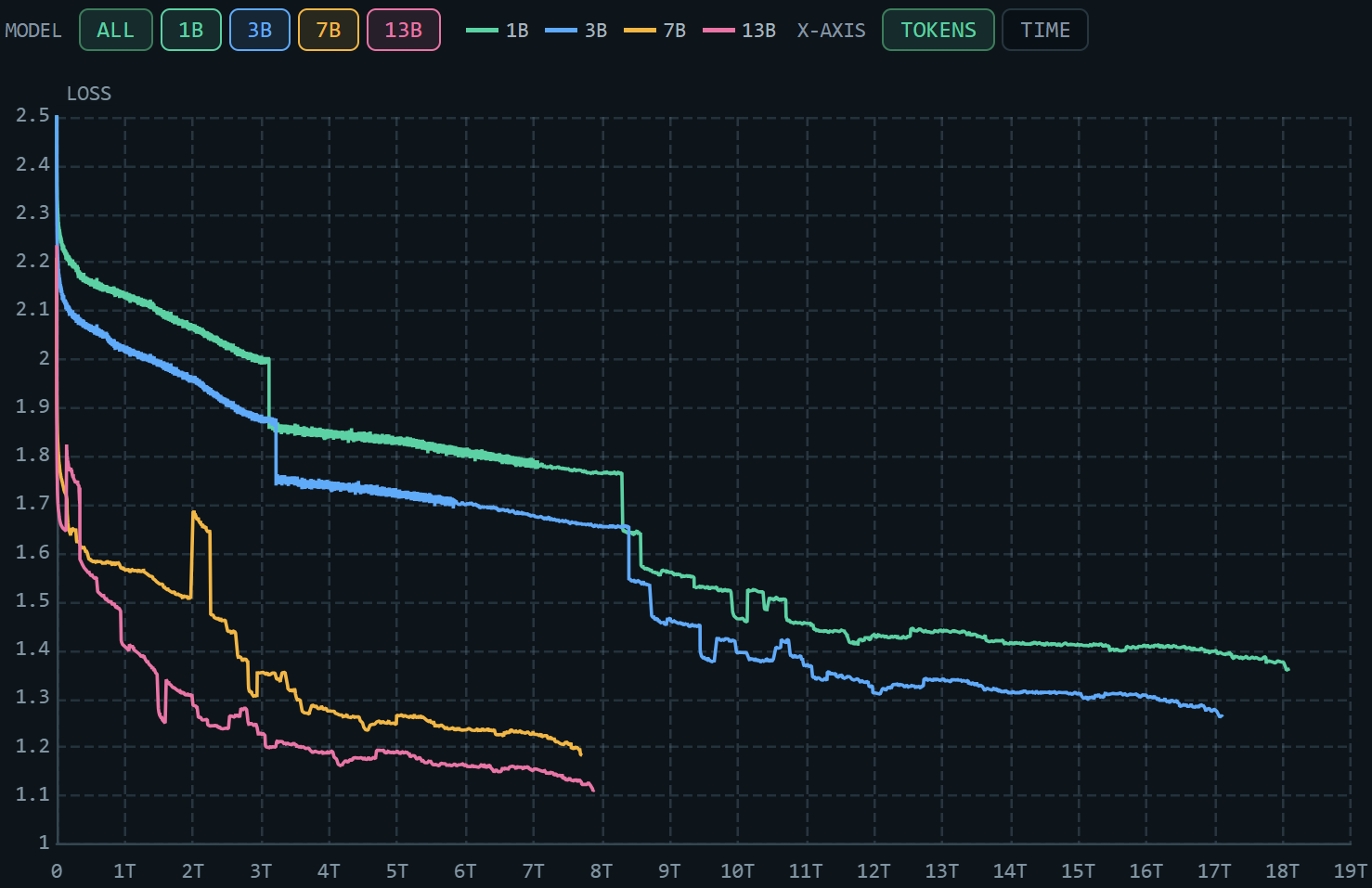Viewport: 1372px width, 888px height.
Task: Switch X-axis to TIME
Action: (x=1045, y=30)
